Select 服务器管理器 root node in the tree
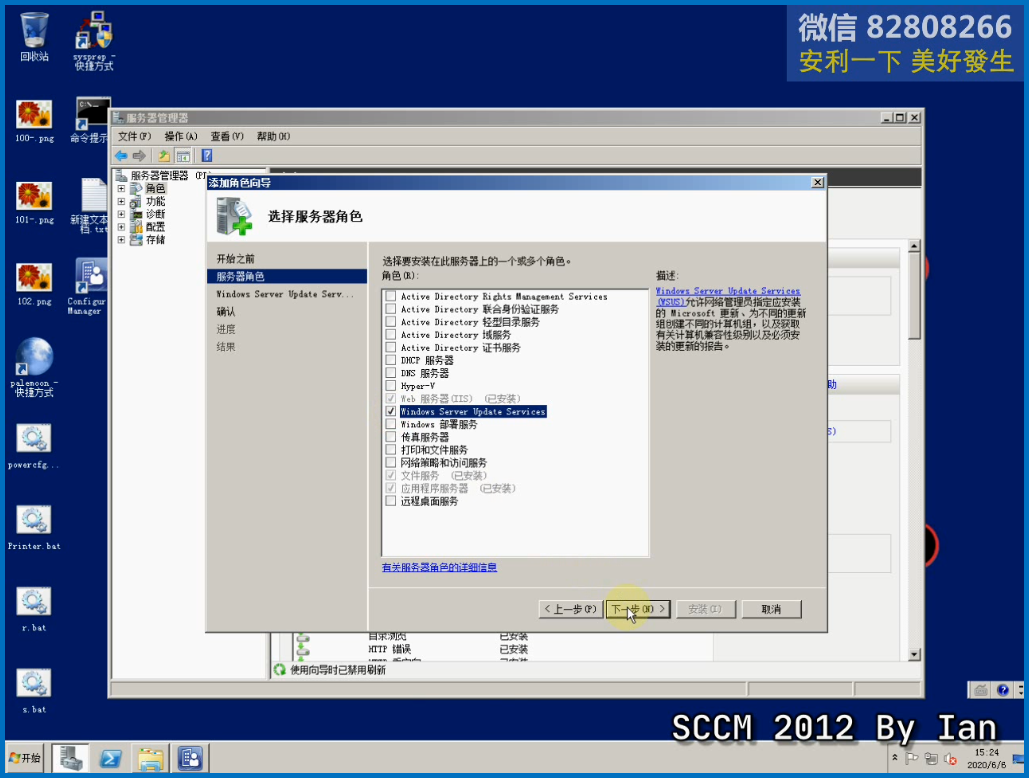 [159, 176]
